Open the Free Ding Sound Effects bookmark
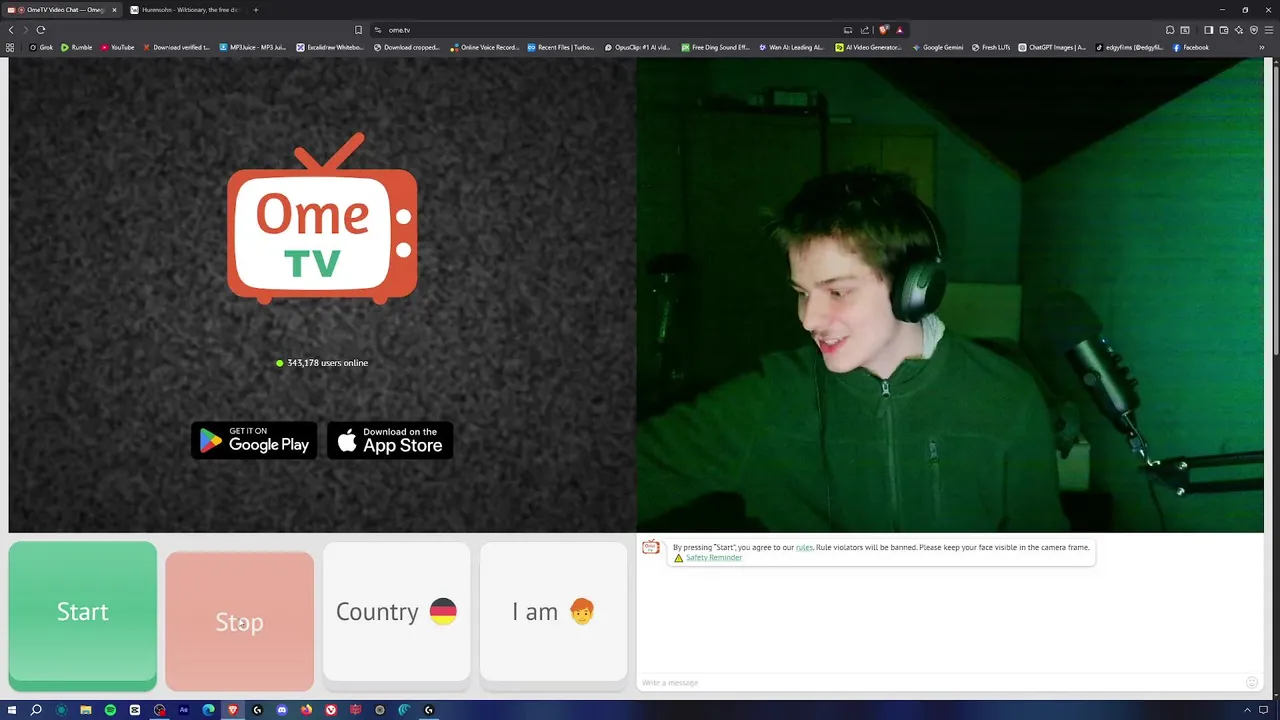The image size is (1280, 720). 716,47
